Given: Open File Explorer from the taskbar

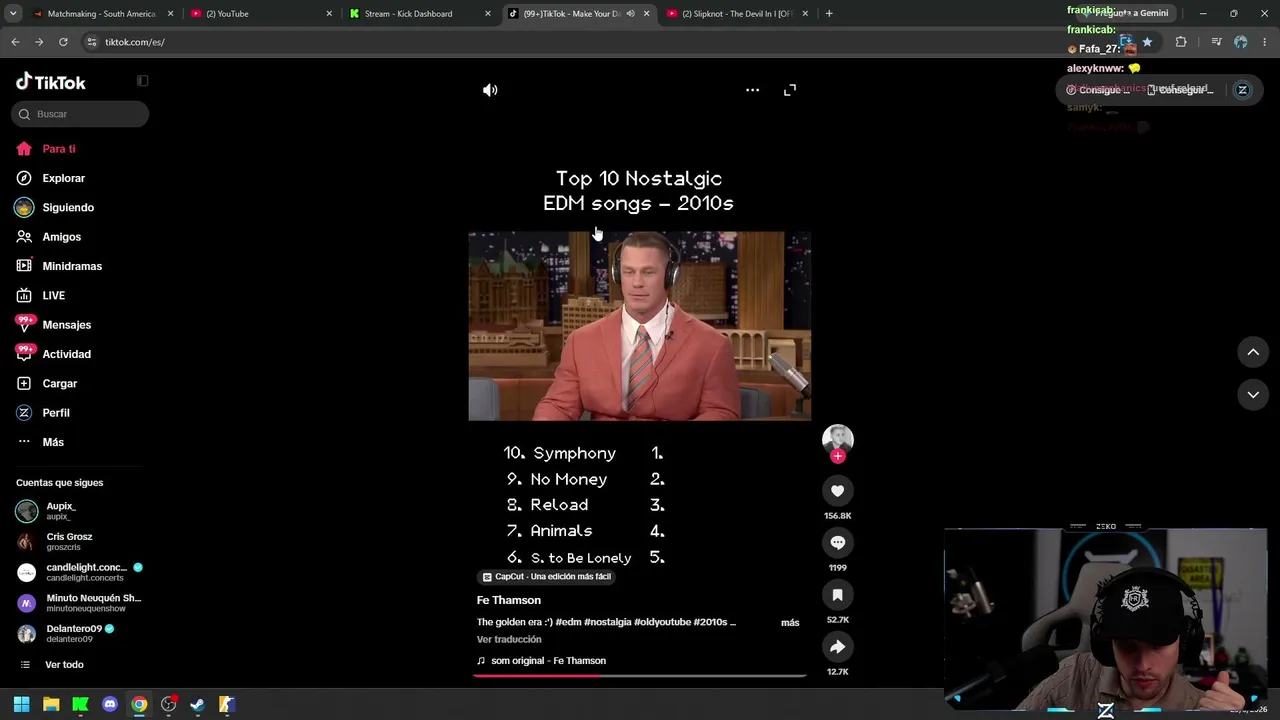Looking at the screenshot, I should click(x=51, y=704).
